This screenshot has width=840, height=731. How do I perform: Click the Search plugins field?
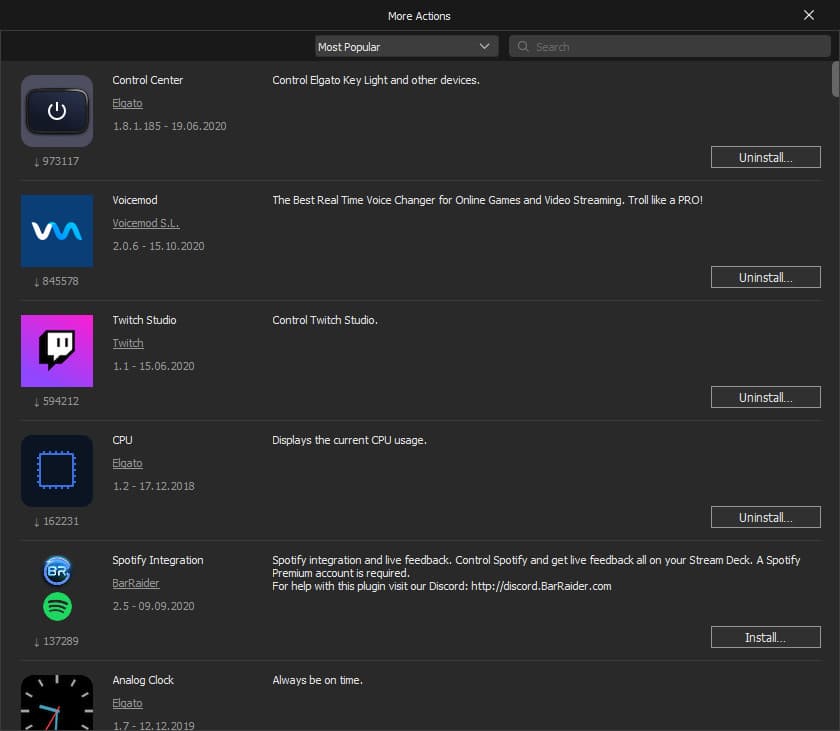pyautogui.click(x=670, y=47)
